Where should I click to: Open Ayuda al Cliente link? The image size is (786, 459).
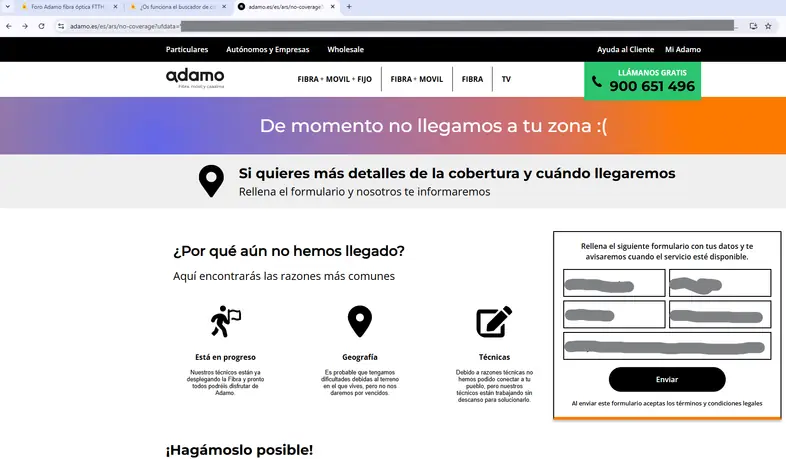coord(626,50)
